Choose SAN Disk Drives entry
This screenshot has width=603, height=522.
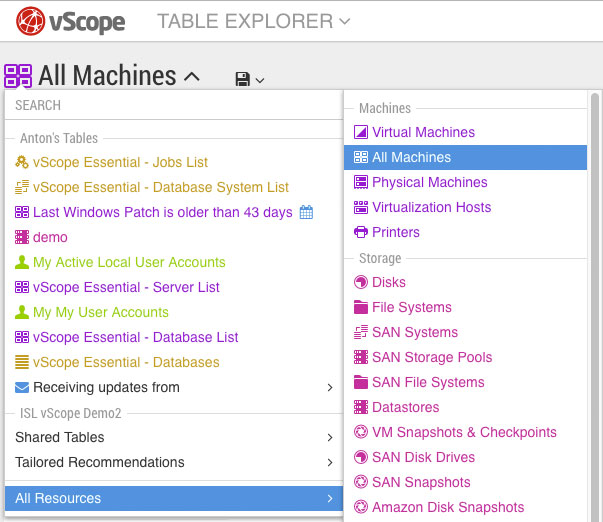point(423,457)
